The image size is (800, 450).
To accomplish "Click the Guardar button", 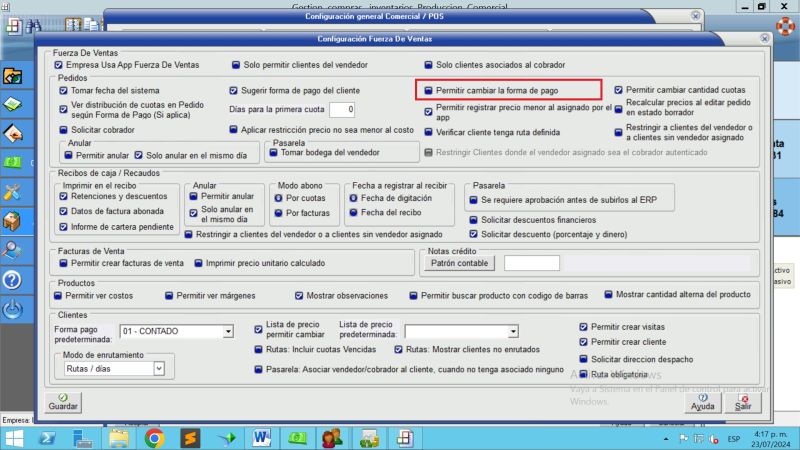I will 63,402.
